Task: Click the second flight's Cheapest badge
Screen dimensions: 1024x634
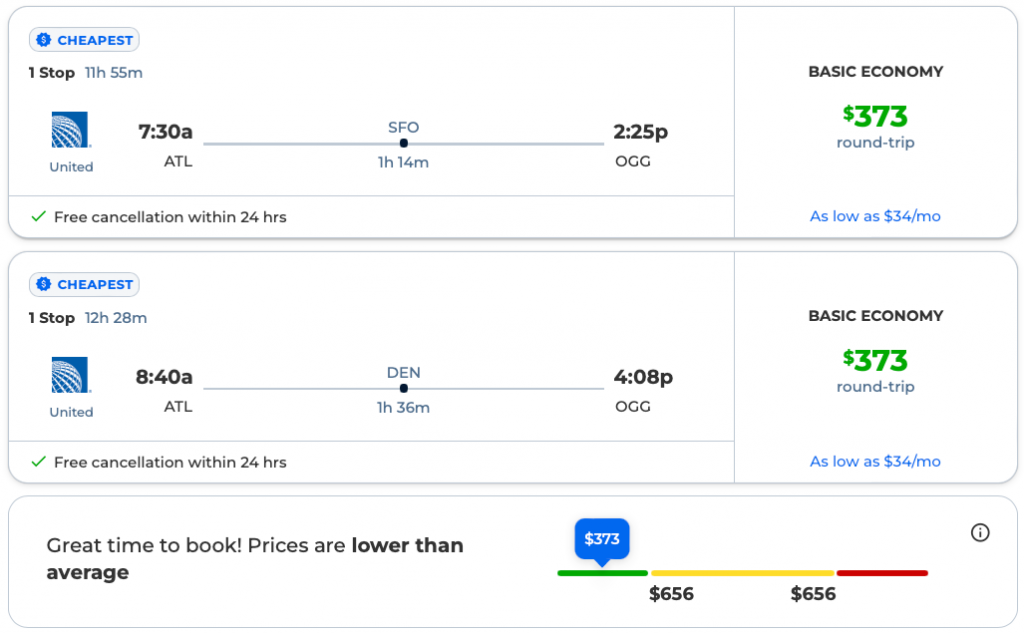Action: tap(84, 285)
